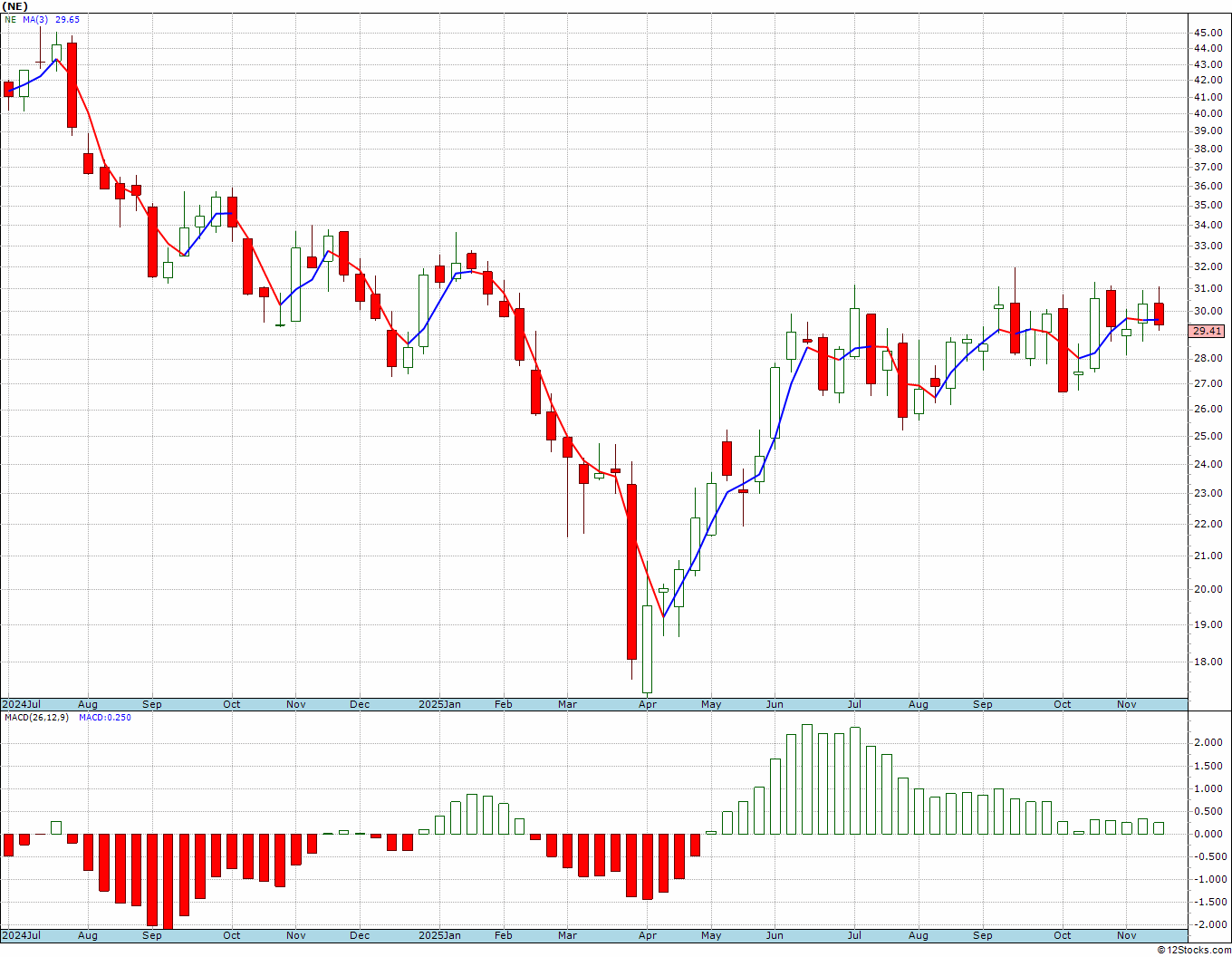This screenshot has height=957, width=1232.
Task: Click the 33.00 price axis label
Action: (x=1208, y=246)
